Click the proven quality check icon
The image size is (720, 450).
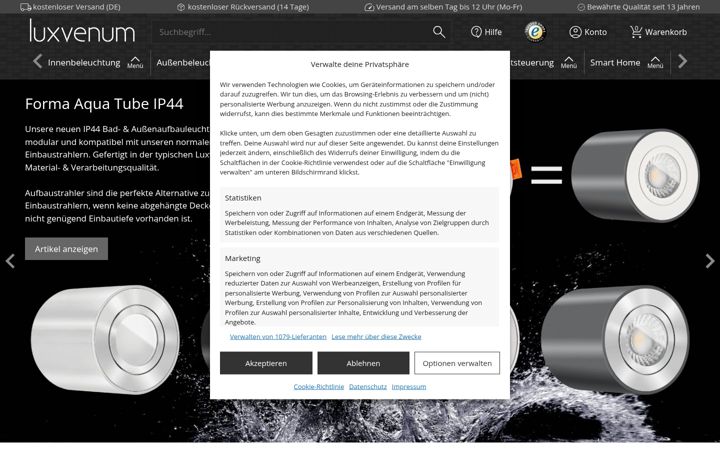tap(581, 7)
